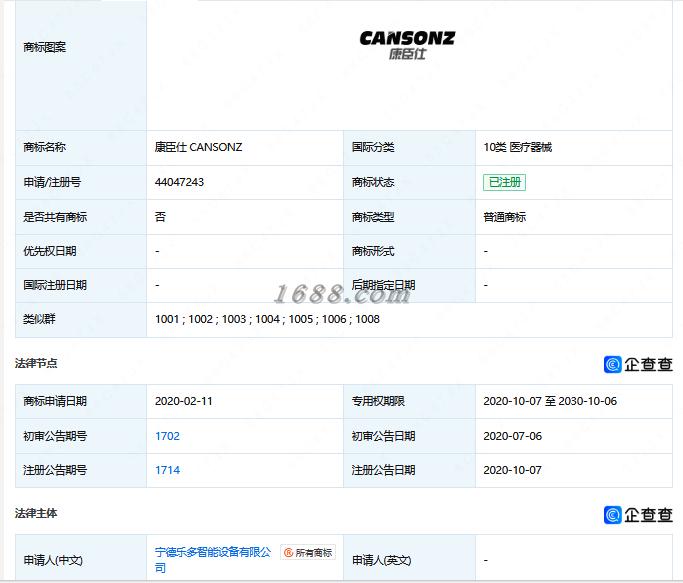
Task: Click the 商标类型 label
Action: 373,217
